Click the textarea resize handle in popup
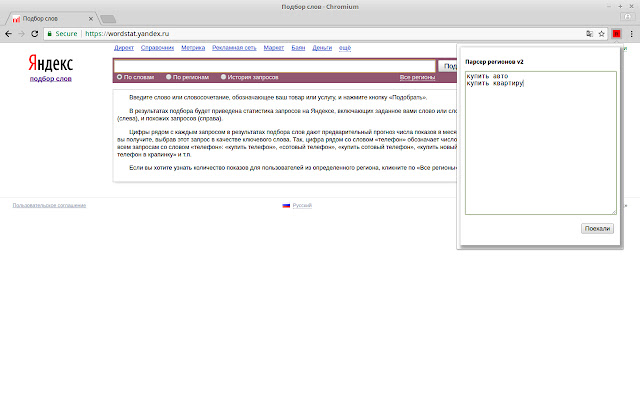Screen dimensions: 640x400 [614, 212]
